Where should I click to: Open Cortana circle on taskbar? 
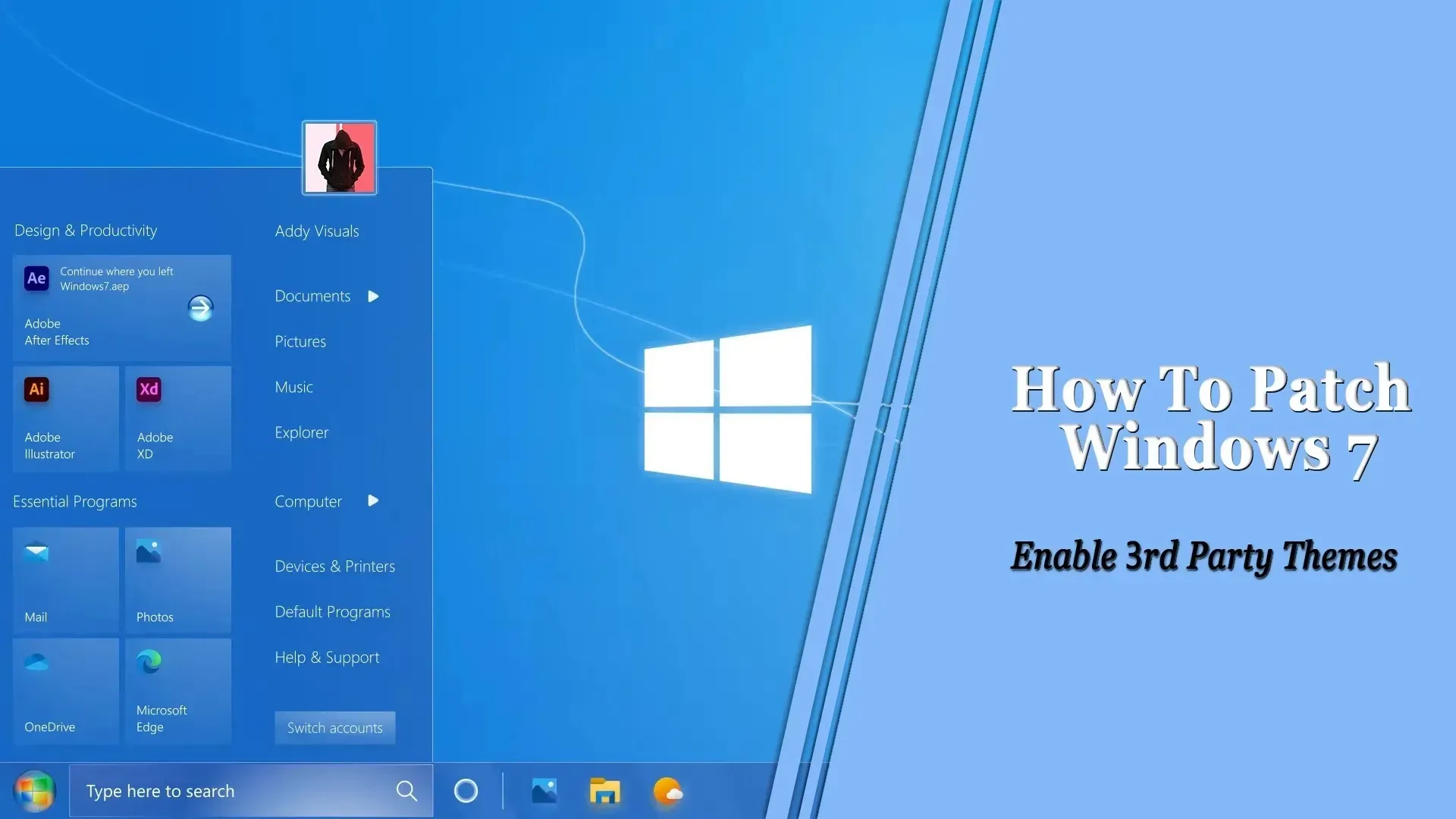click(x=466, y=791)
